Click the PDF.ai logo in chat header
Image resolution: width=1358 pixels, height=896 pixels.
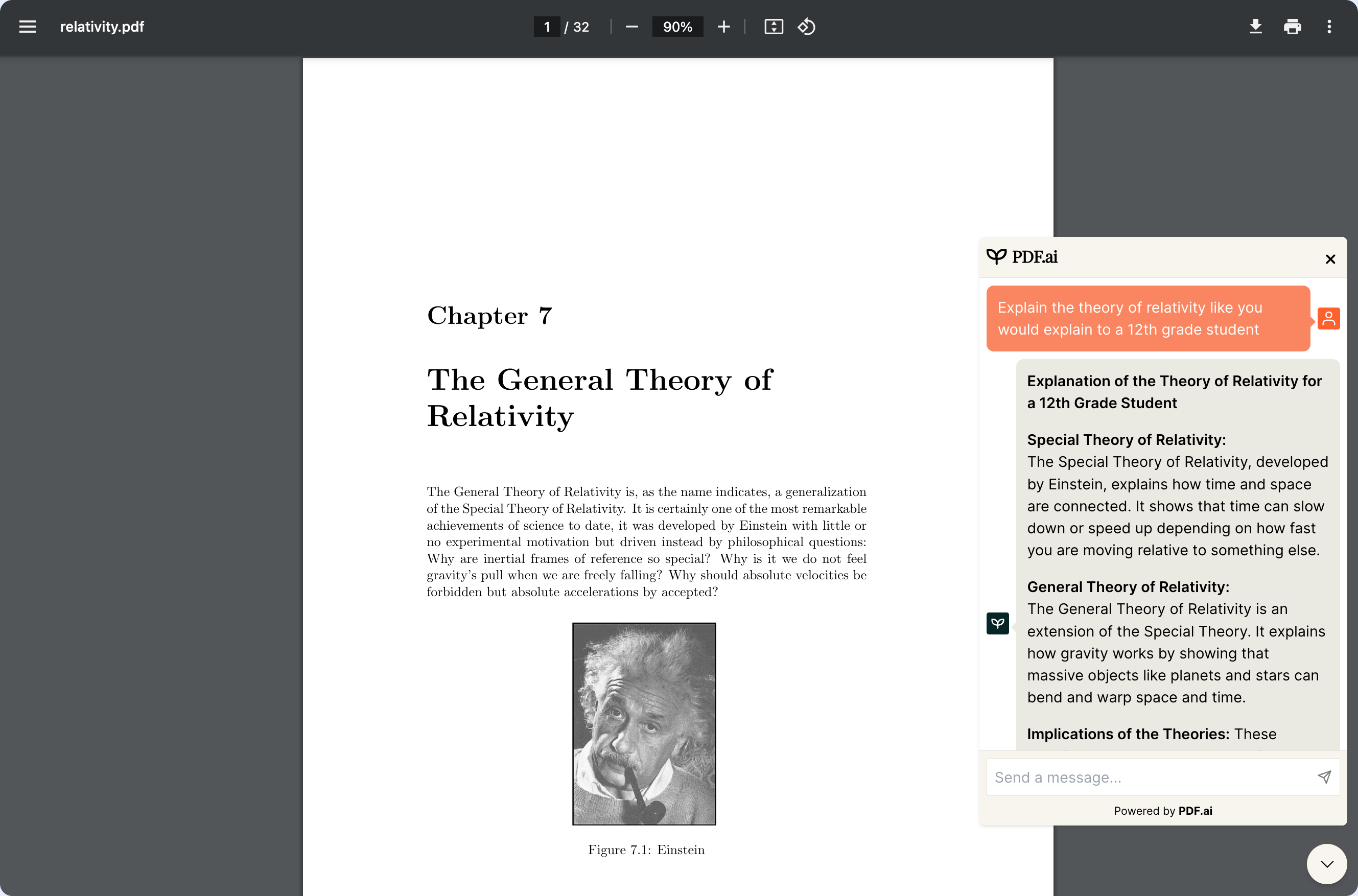(1022, 257)
